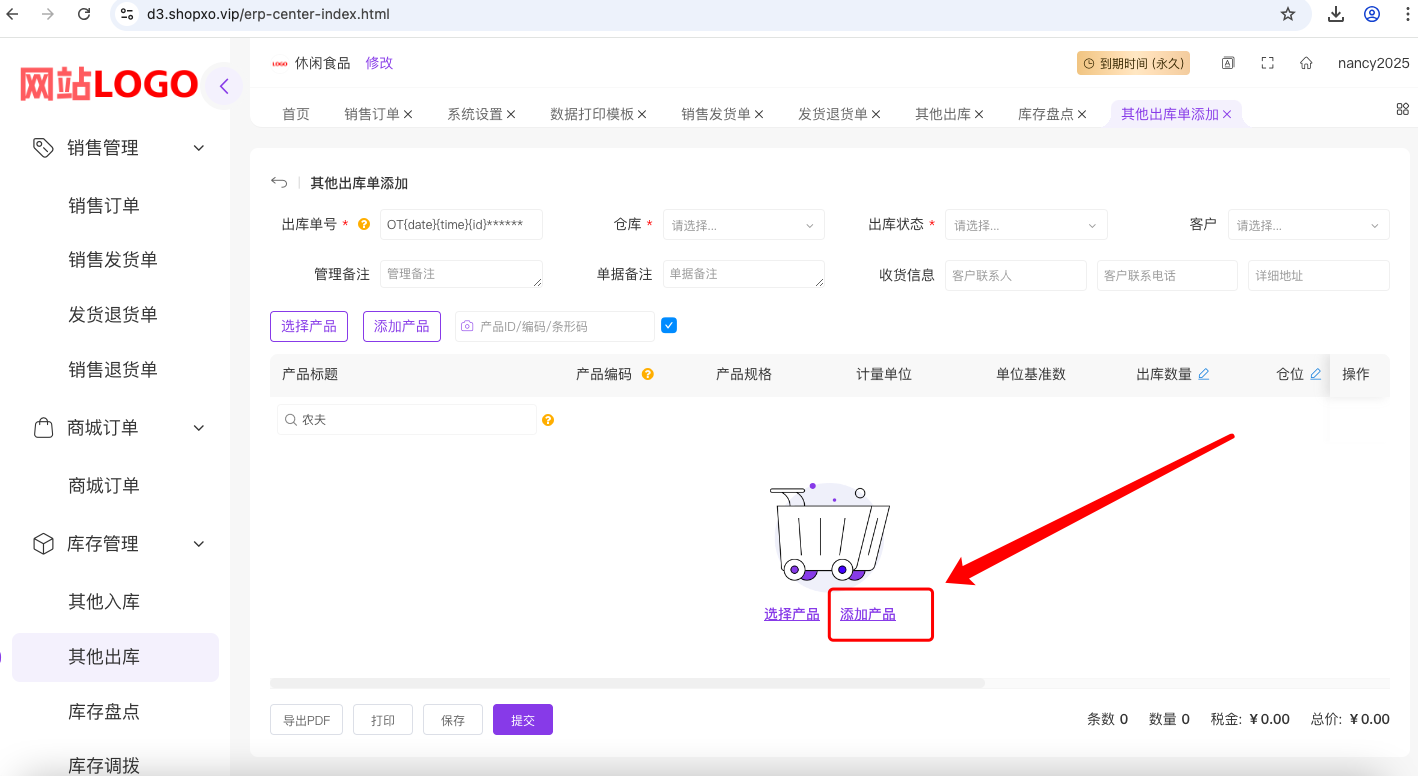The height and width of the screenshot is (776, 1418).
Task: Click edit pencil next to 出库数量
Action: pos(1204,374)
